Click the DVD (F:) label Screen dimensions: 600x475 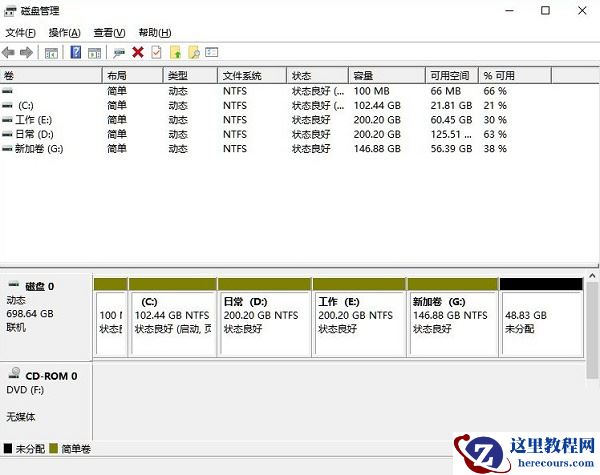pyautogui.click(x=25, y=390)
